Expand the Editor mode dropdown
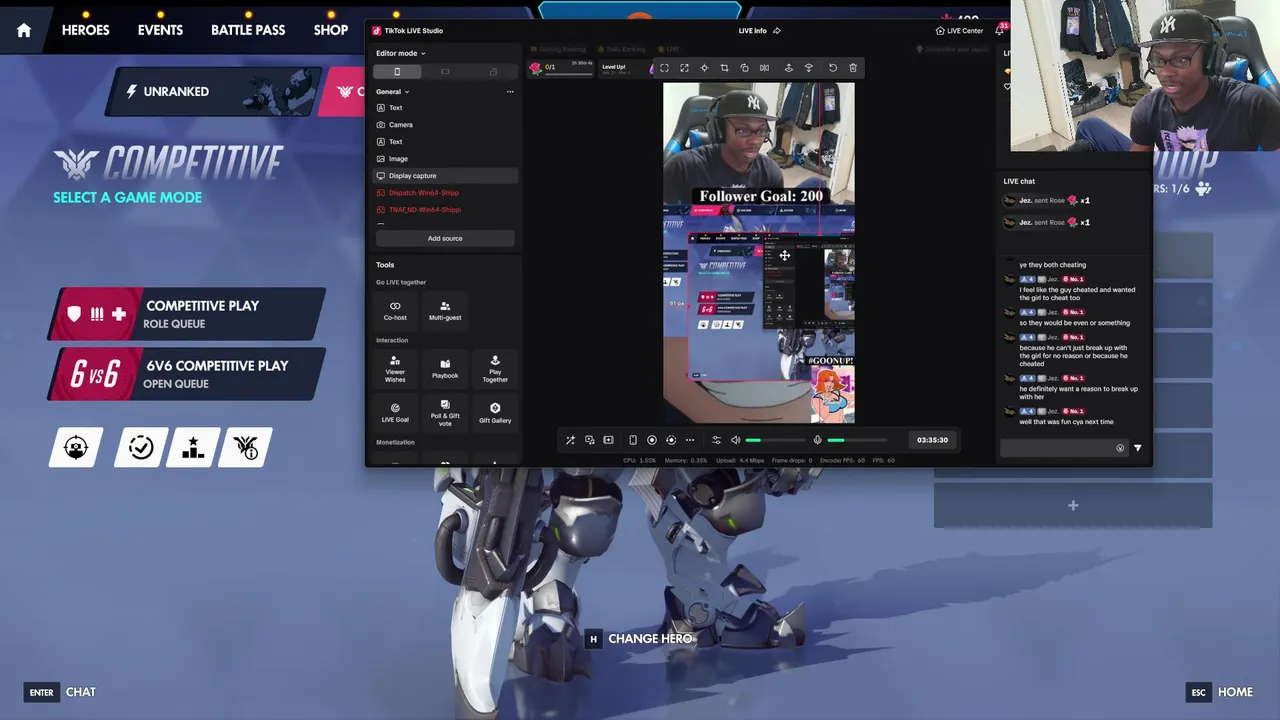1280x720 pixels. 400,53
